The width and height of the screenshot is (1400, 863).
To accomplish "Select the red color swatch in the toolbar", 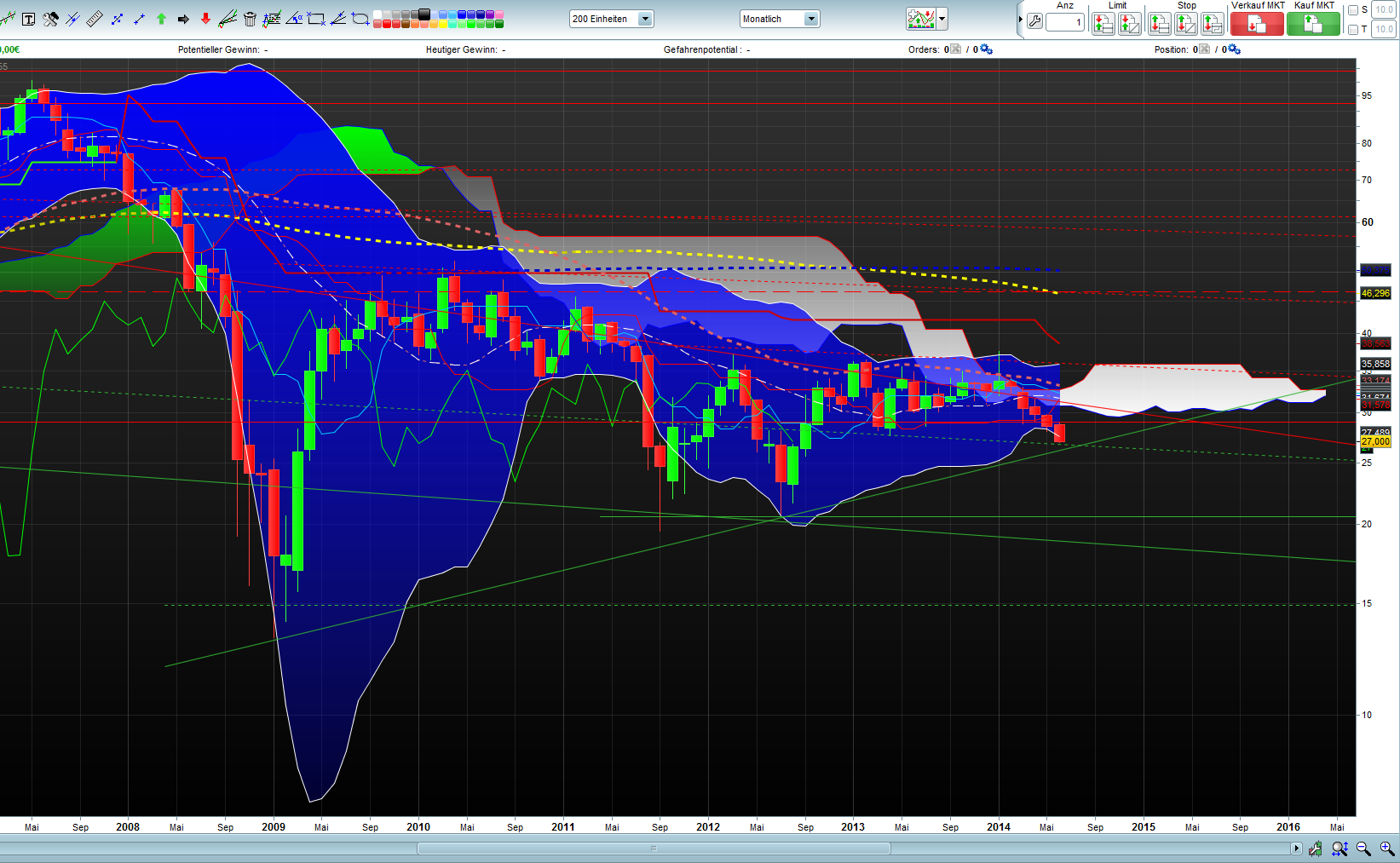I will pyautogui.click(x=386, y=22).
